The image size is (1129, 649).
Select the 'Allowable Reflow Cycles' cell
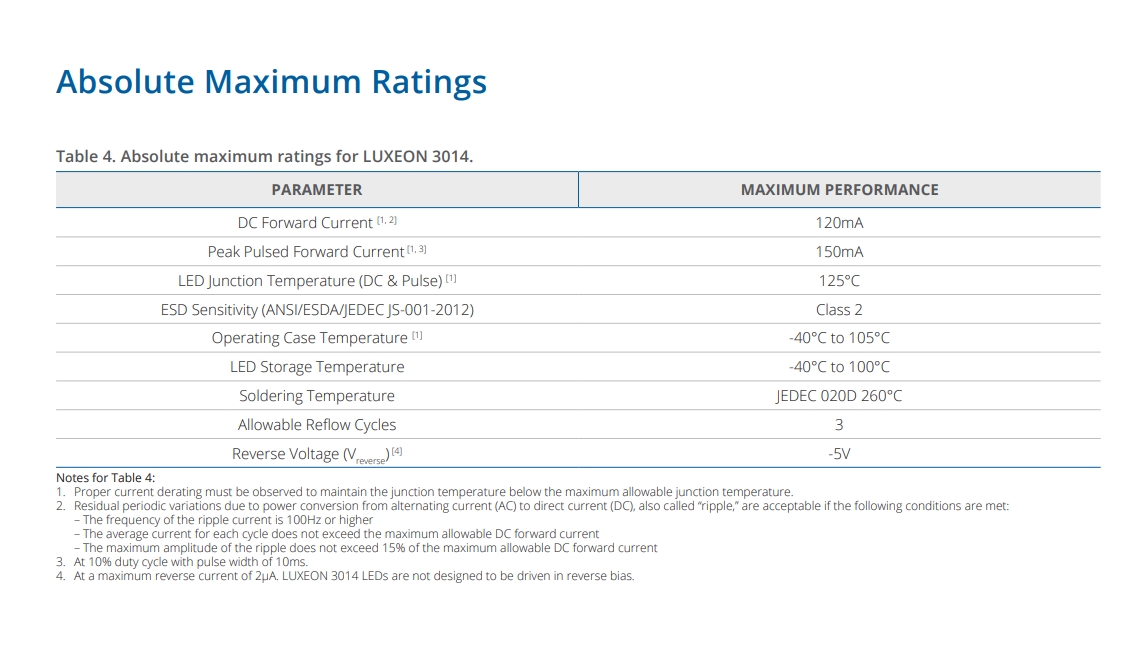317,424
